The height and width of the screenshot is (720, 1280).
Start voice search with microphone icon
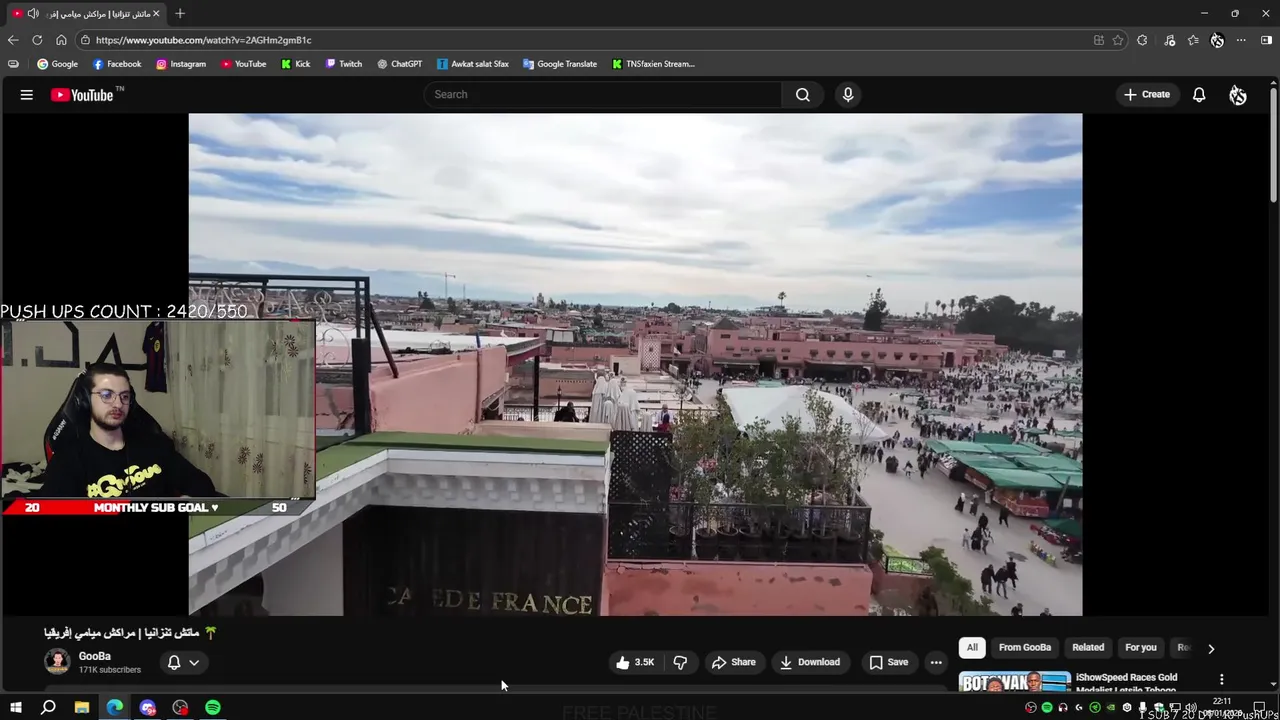pyautogui.click(x=848, y=94)
